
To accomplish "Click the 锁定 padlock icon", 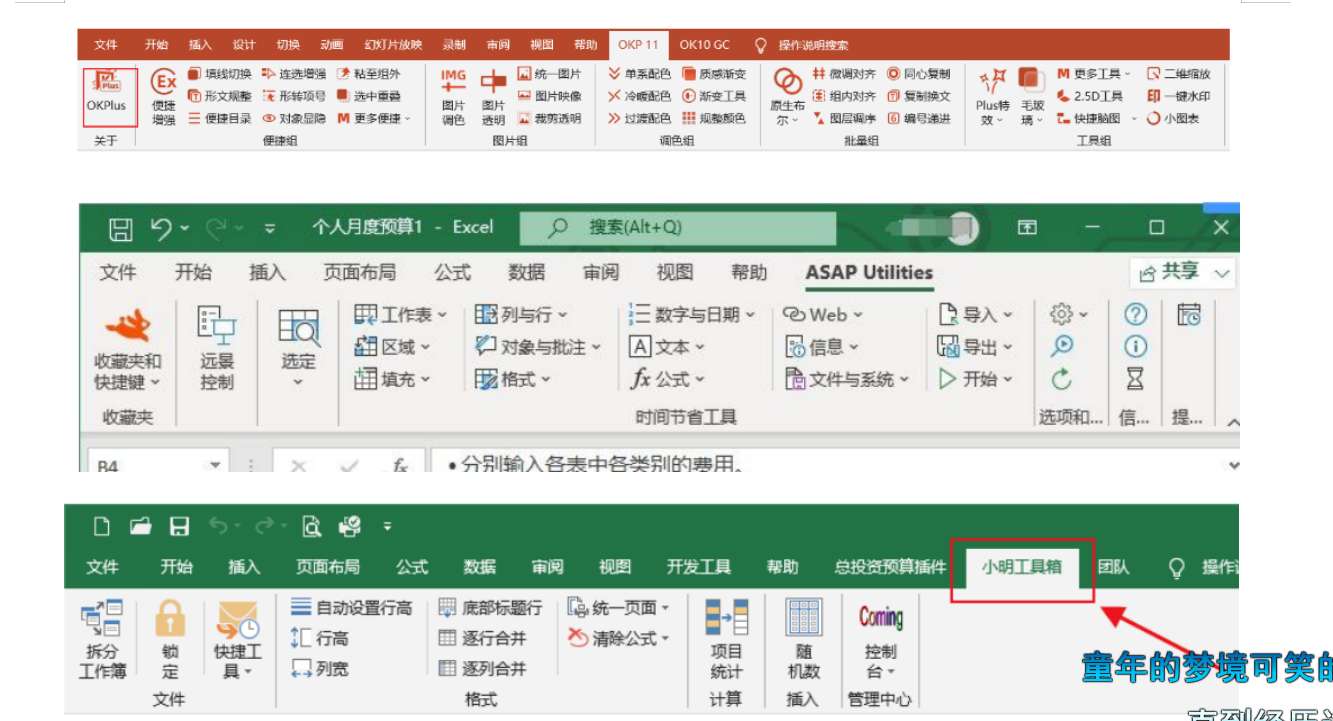I will click(170, 639).
